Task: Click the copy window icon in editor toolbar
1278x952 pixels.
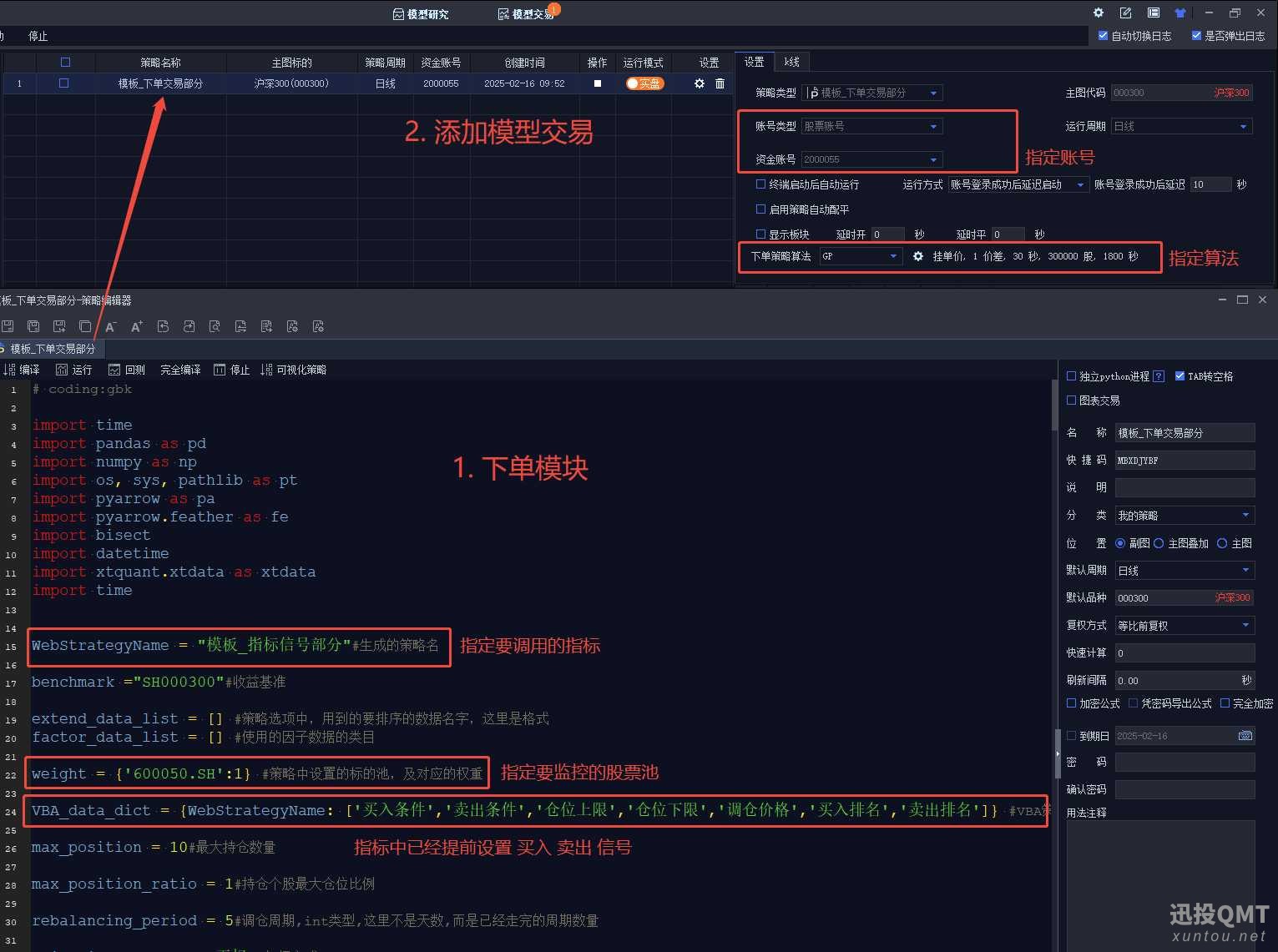Action: [x=85, y=326]
